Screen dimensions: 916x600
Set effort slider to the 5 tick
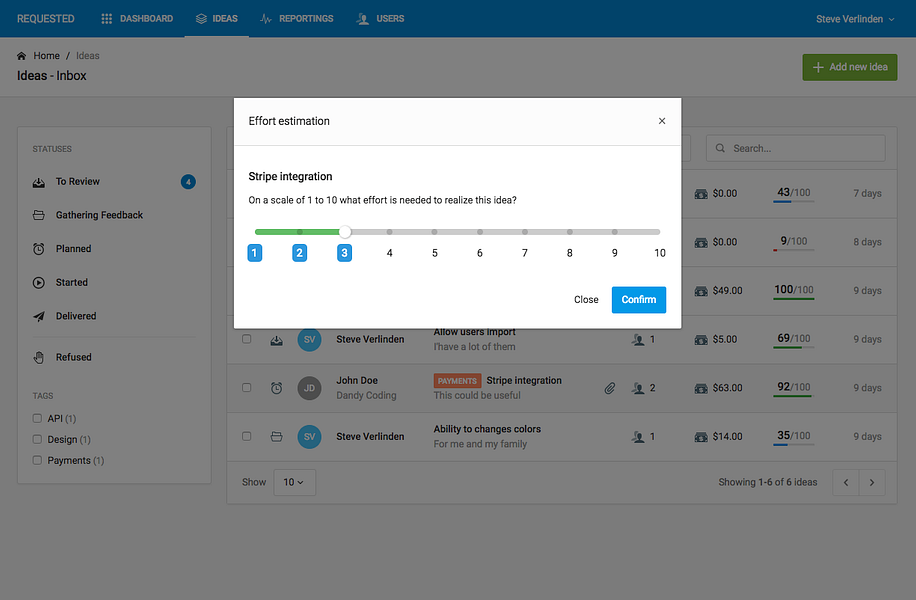tap(435, 232)
